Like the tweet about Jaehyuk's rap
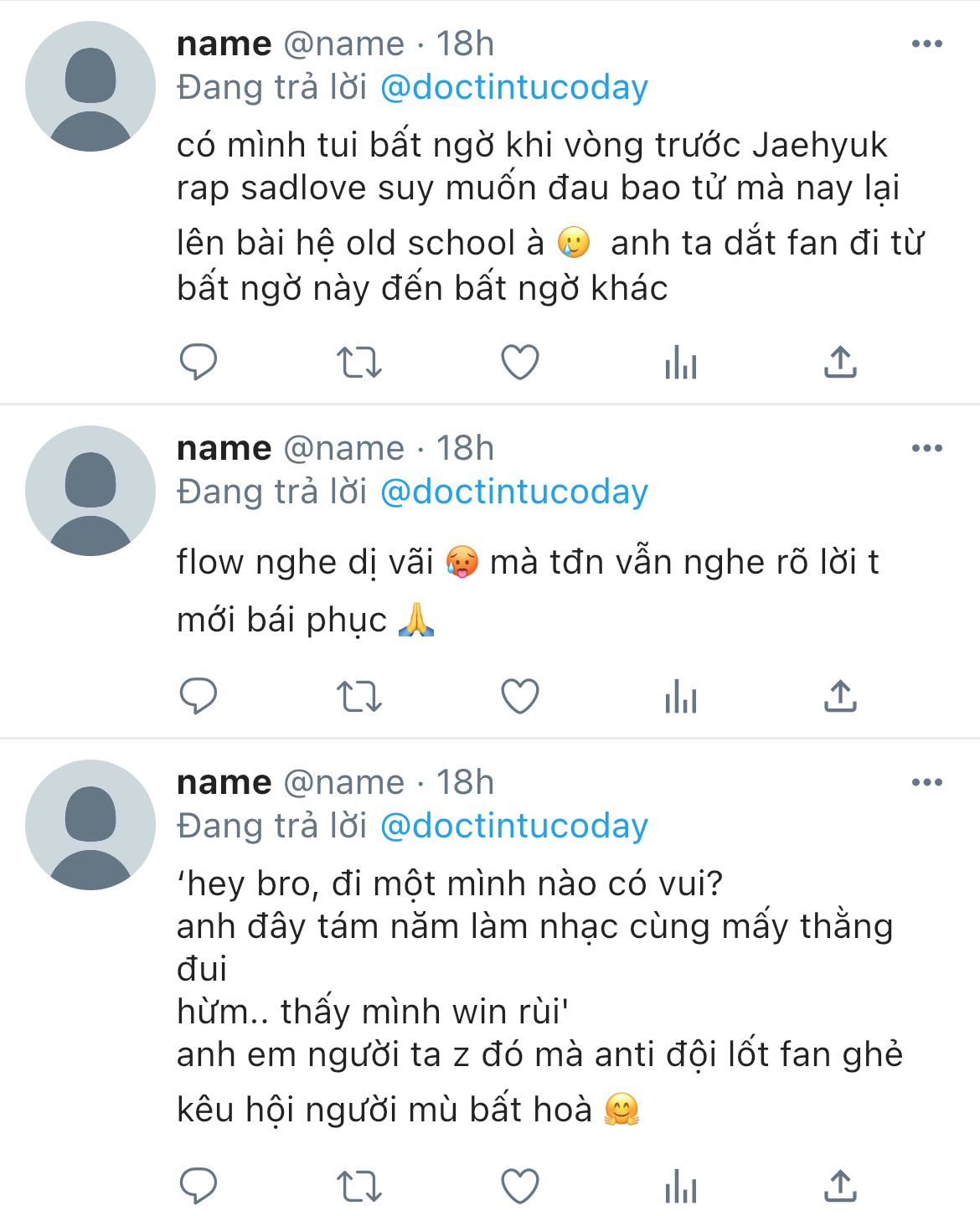The height and width of the screenshot is (1216, 980). tap(519, 363)
